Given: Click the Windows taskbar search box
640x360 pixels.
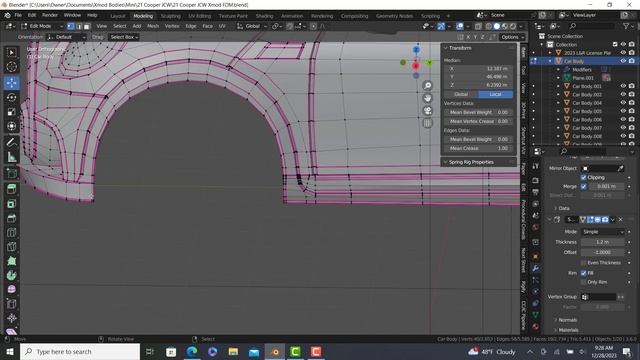Looking at the screenshot, I should (80, 351).
